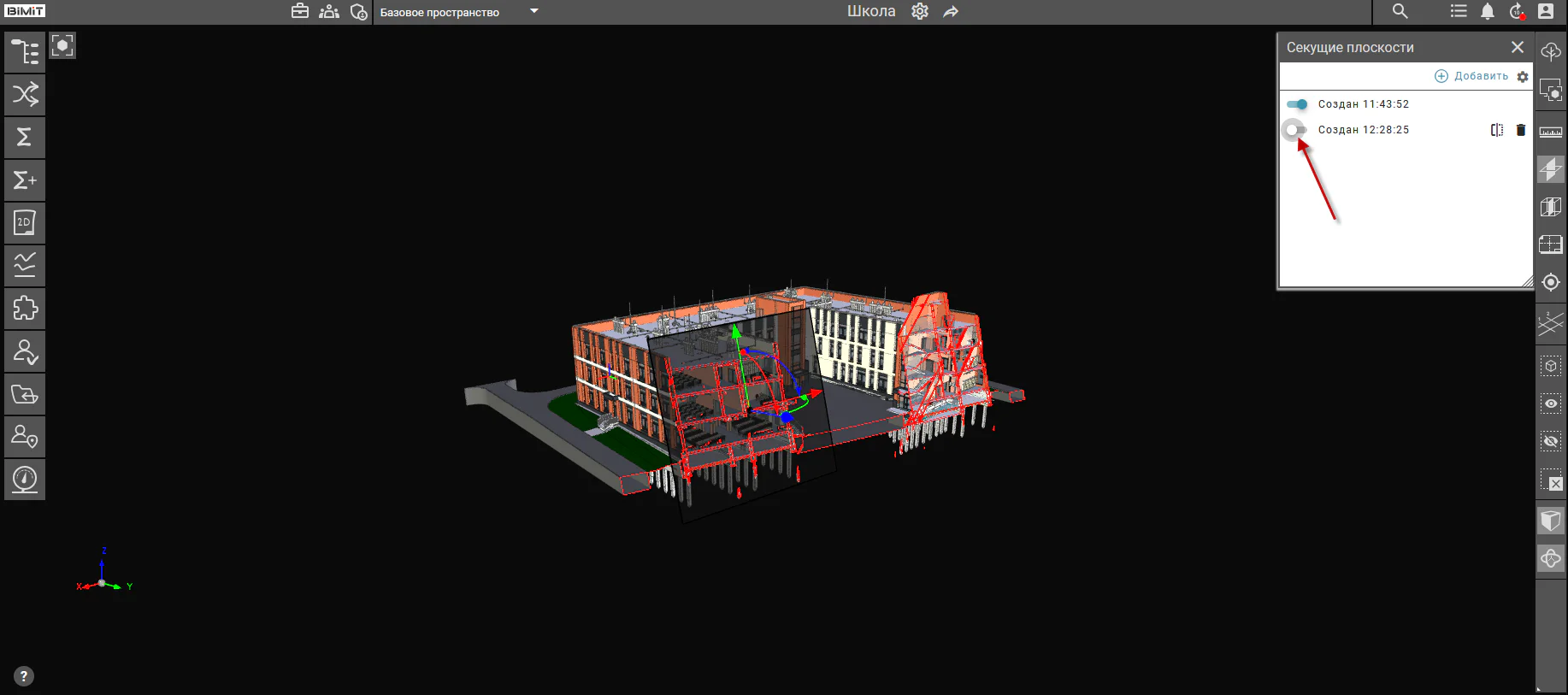Click the shuffle arrows icon in left sidebar

[25, 94]
